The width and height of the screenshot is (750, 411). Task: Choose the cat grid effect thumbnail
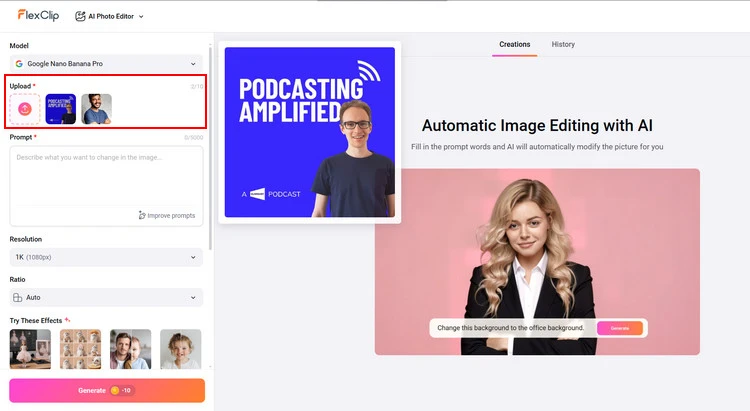80,349
